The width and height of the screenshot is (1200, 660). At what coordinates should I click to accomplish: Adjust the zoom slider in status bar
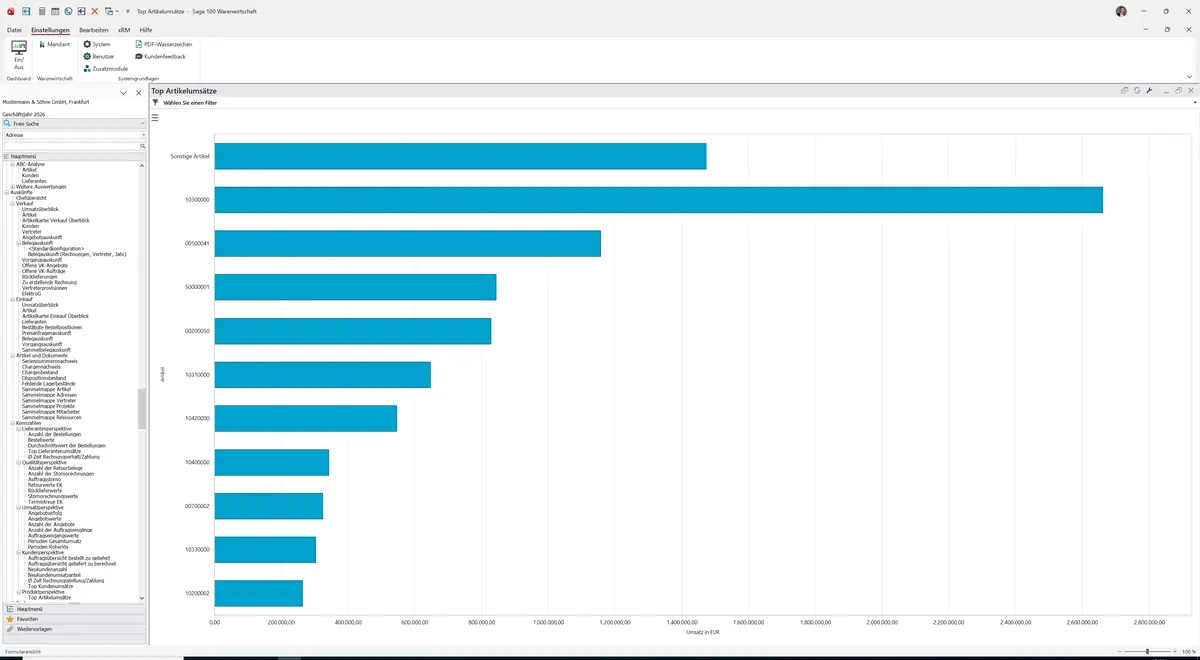tap(1148, 652)
